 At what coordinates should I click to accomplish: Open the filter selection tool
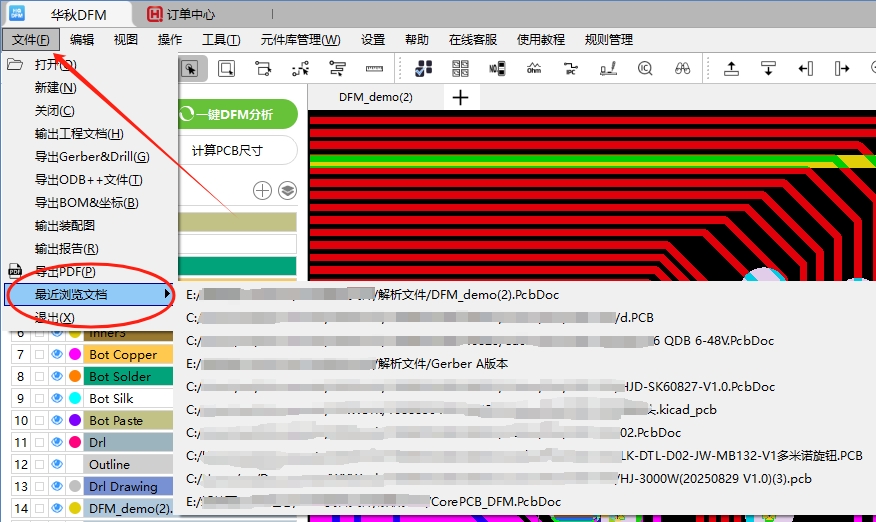pyautogui.click(x=337, y=69)
